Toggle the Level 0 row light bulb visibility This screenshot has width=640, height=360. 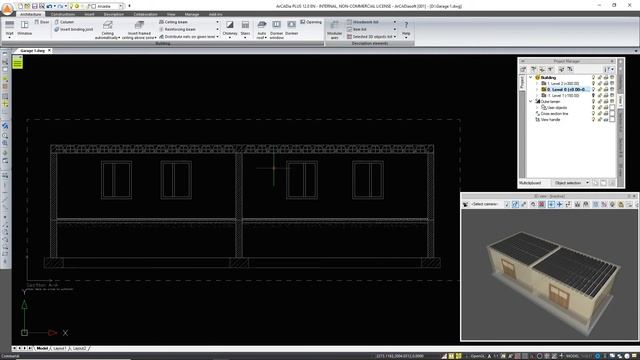(x=593, y=89)
